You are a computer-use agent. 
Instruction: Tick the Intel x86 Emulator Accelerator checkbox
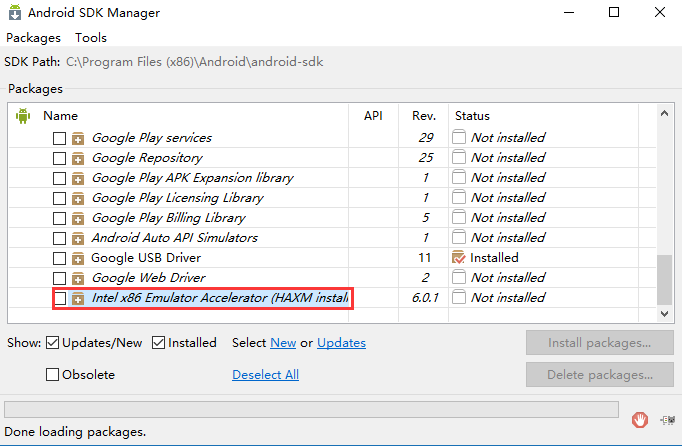60,298
